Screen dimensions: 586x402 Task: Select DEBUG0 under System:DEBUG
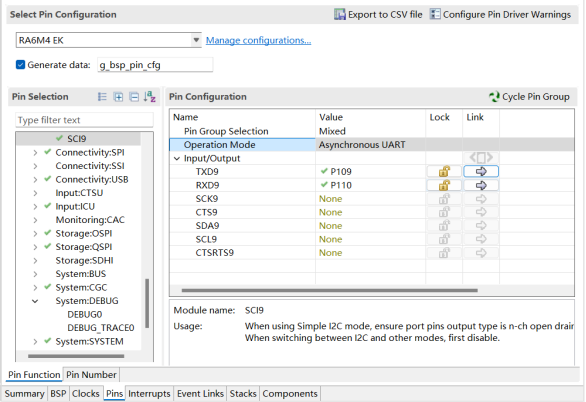85,315
